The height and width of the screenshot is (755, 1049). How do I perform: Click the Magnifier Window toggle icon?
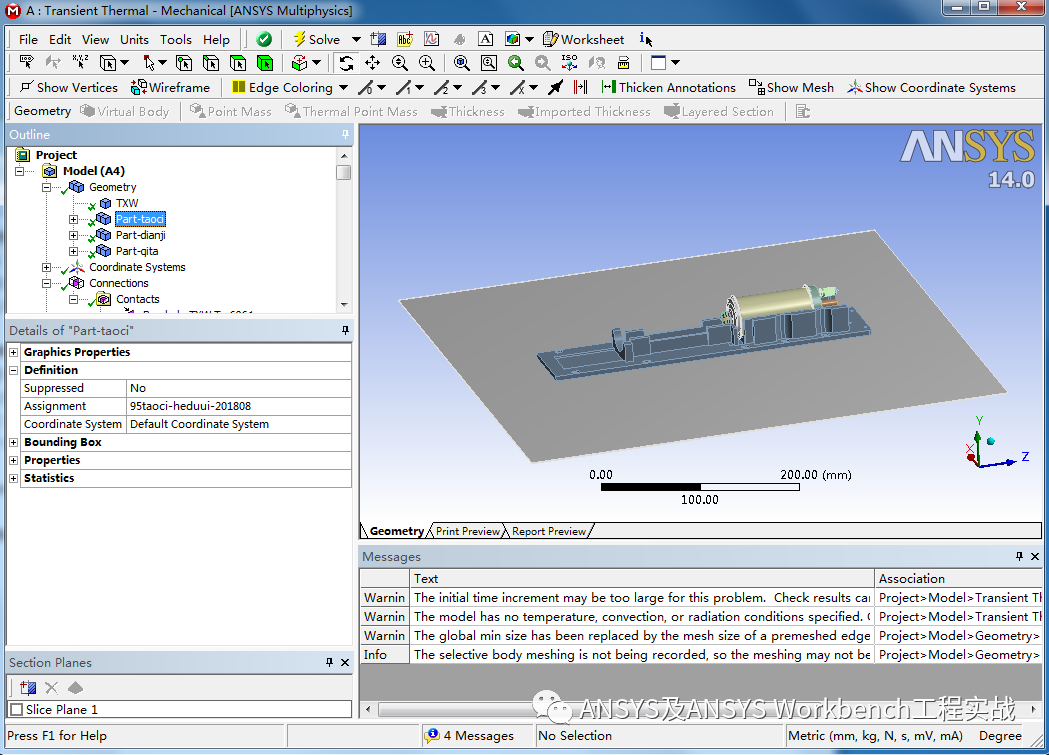click(489, 63)
